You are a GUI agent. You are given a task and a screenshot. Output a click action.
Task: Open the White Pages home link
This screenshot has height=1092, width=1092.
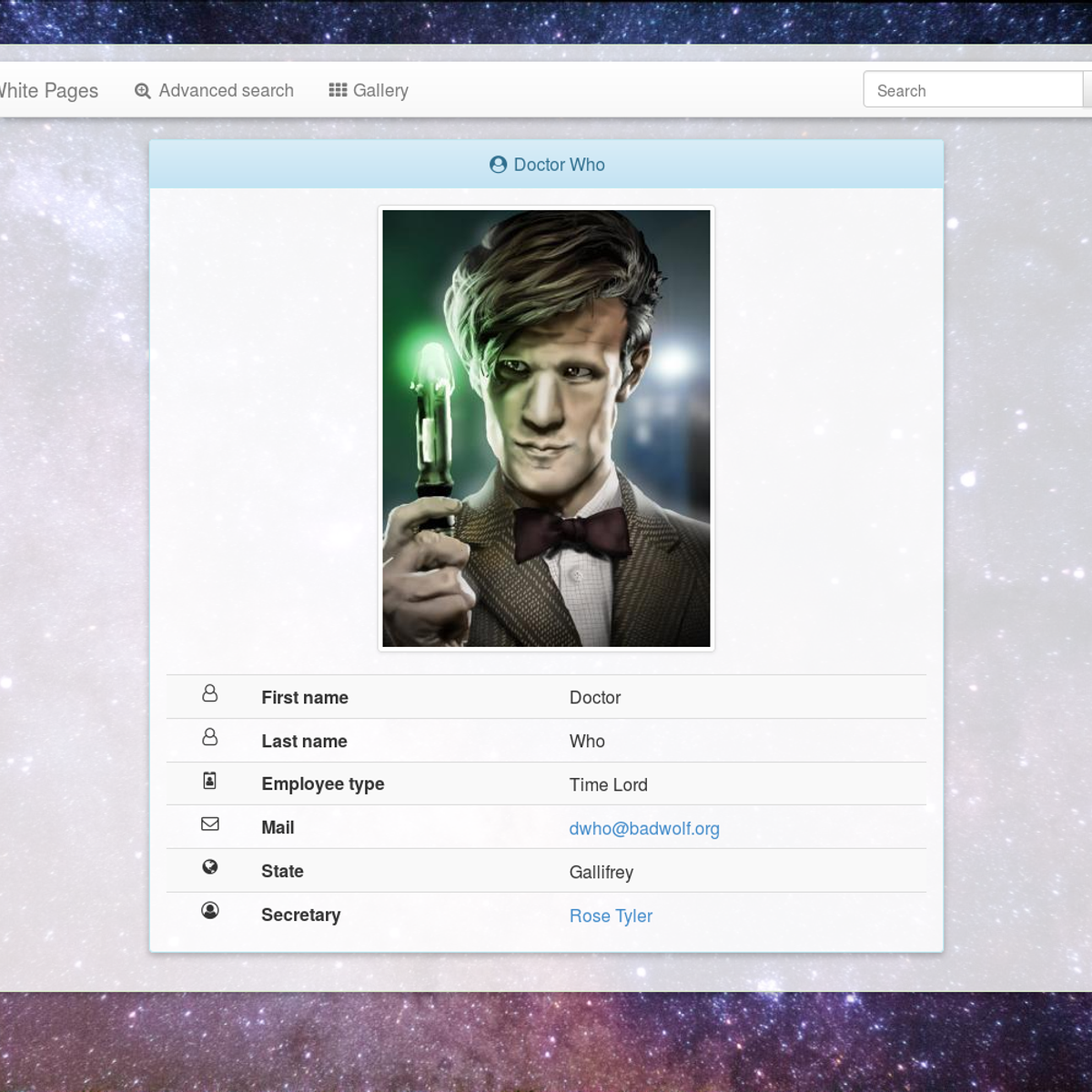(x=48, y=91)
